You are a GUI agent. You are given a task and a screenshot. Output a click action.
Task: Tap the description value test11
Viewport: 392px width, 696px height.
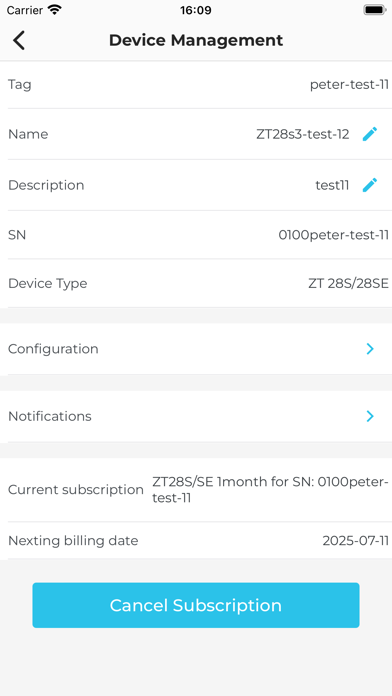coord(332,185)
